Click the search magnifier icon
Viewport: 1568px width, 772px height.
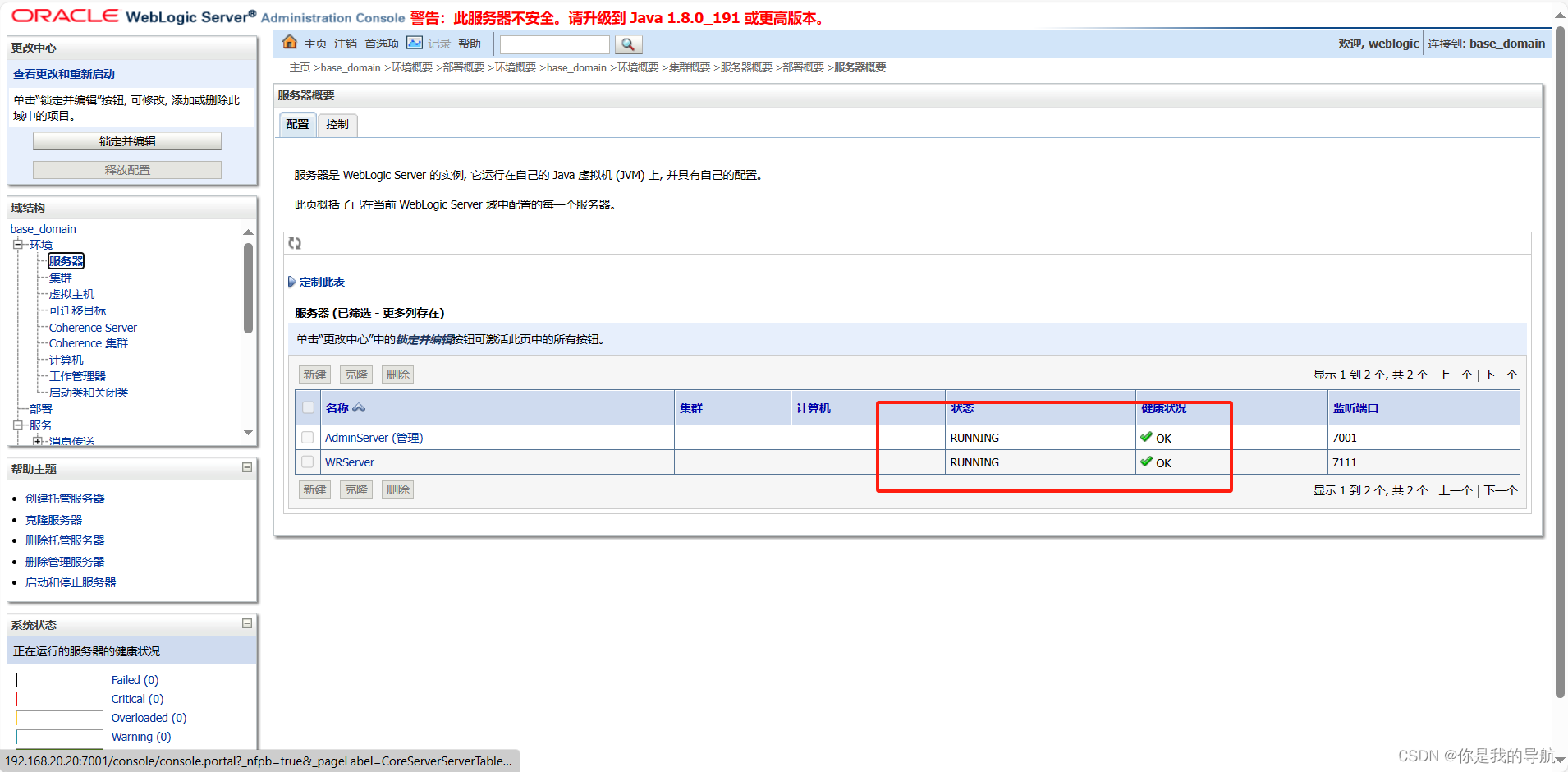click(628, 44)
